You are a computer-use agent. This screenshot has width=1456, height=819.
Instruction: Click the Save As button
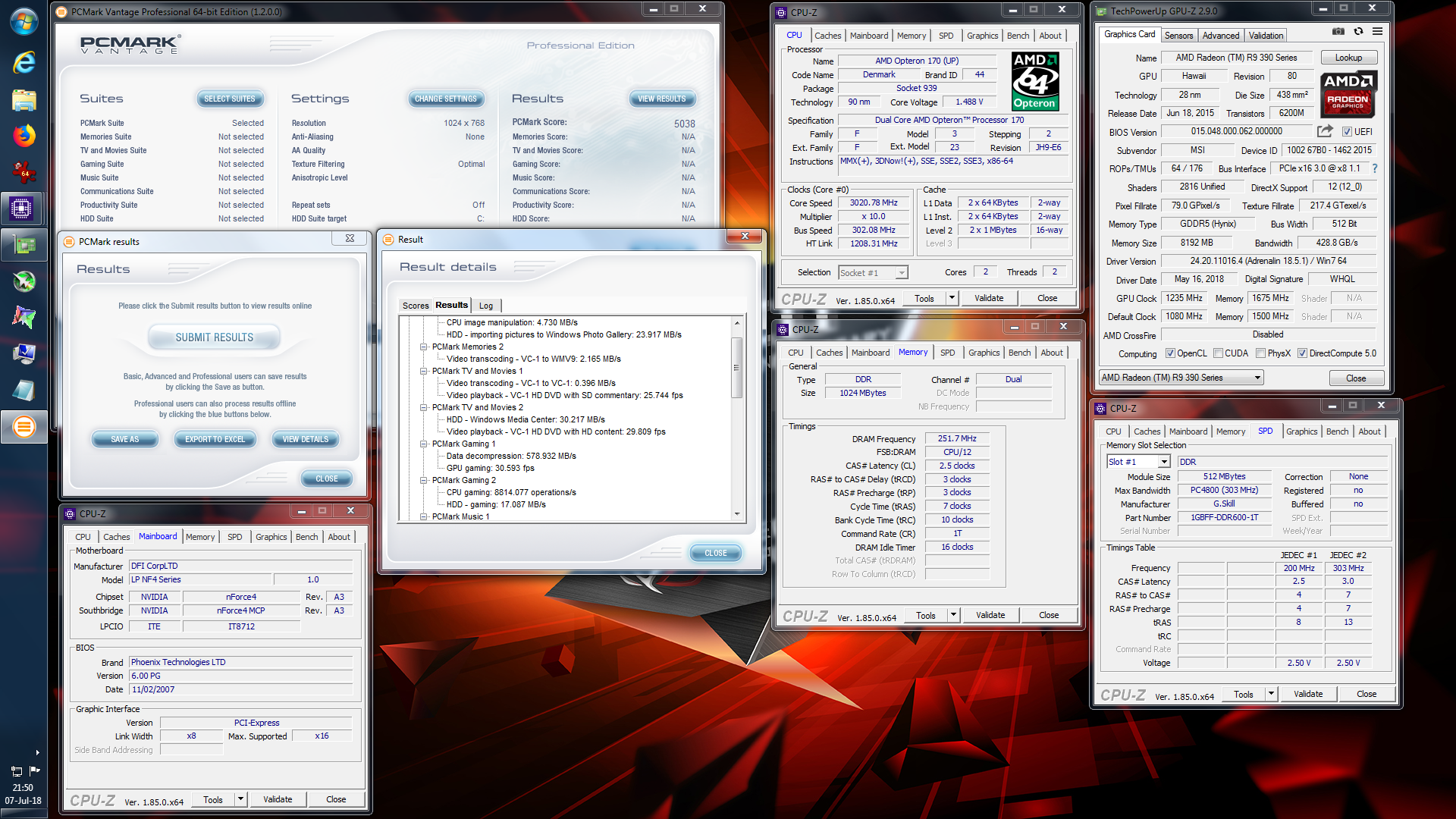(x=125, y=439)
